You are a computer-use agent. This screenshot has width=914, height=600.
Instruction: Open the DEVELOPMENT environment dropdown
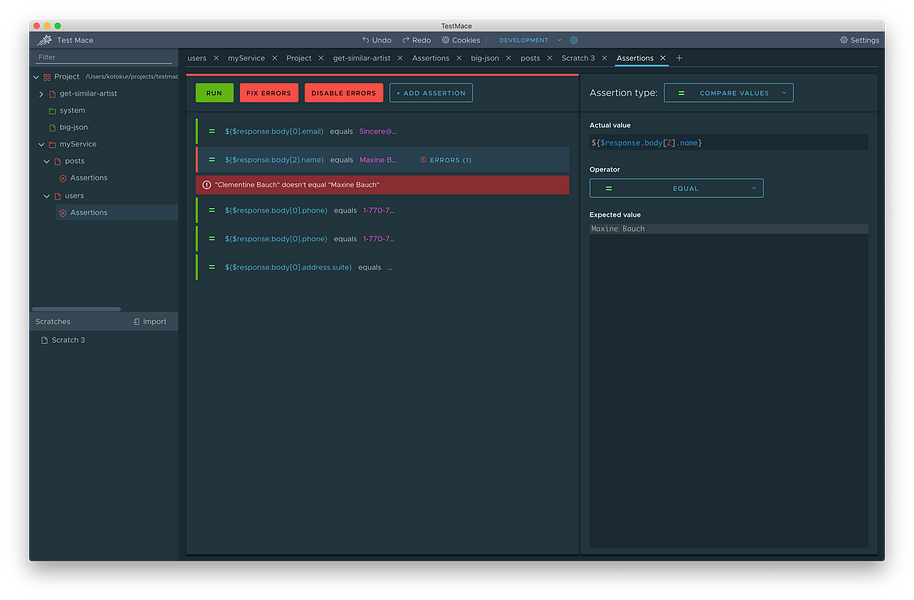pyautogui.click(x=530, y=40)
